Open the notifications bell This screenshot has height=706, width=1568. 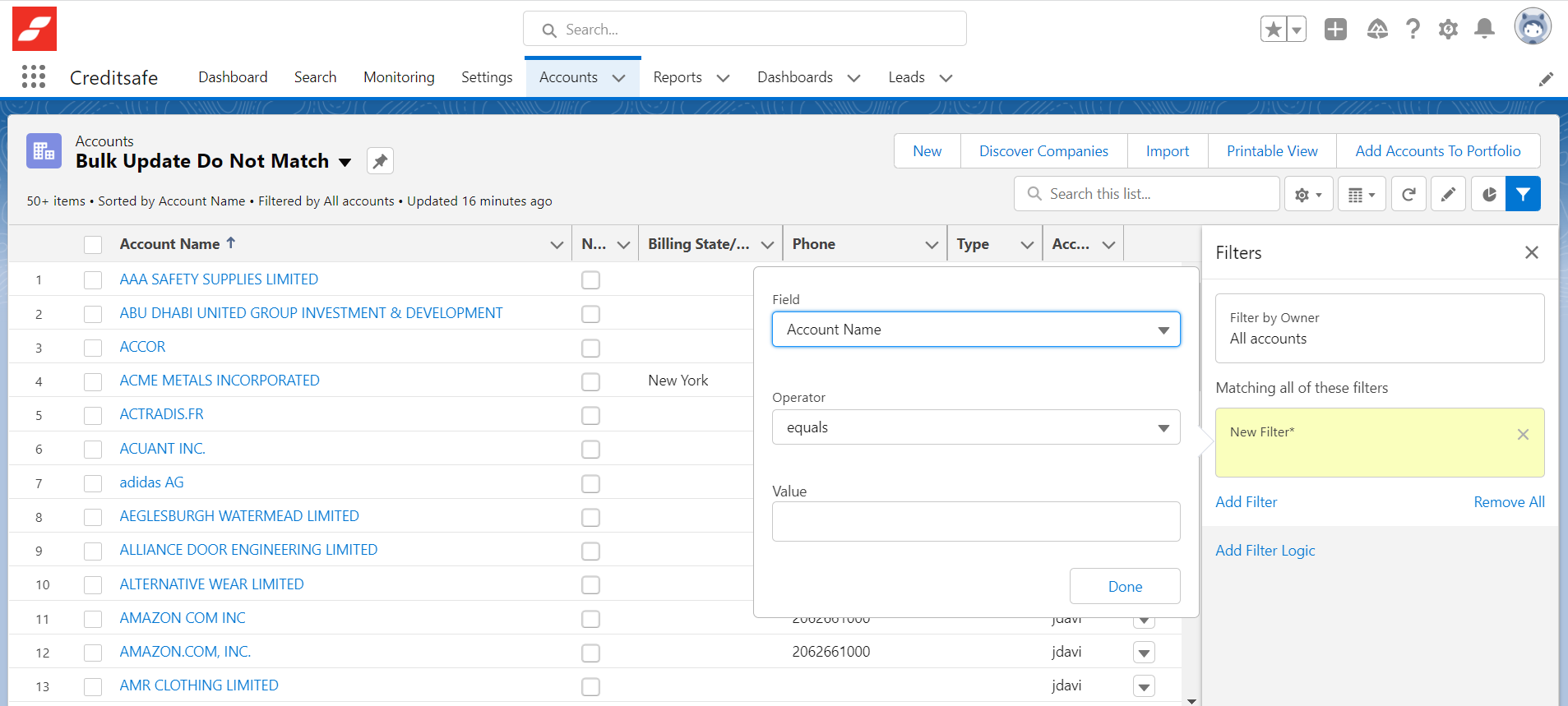(1484, 30)
